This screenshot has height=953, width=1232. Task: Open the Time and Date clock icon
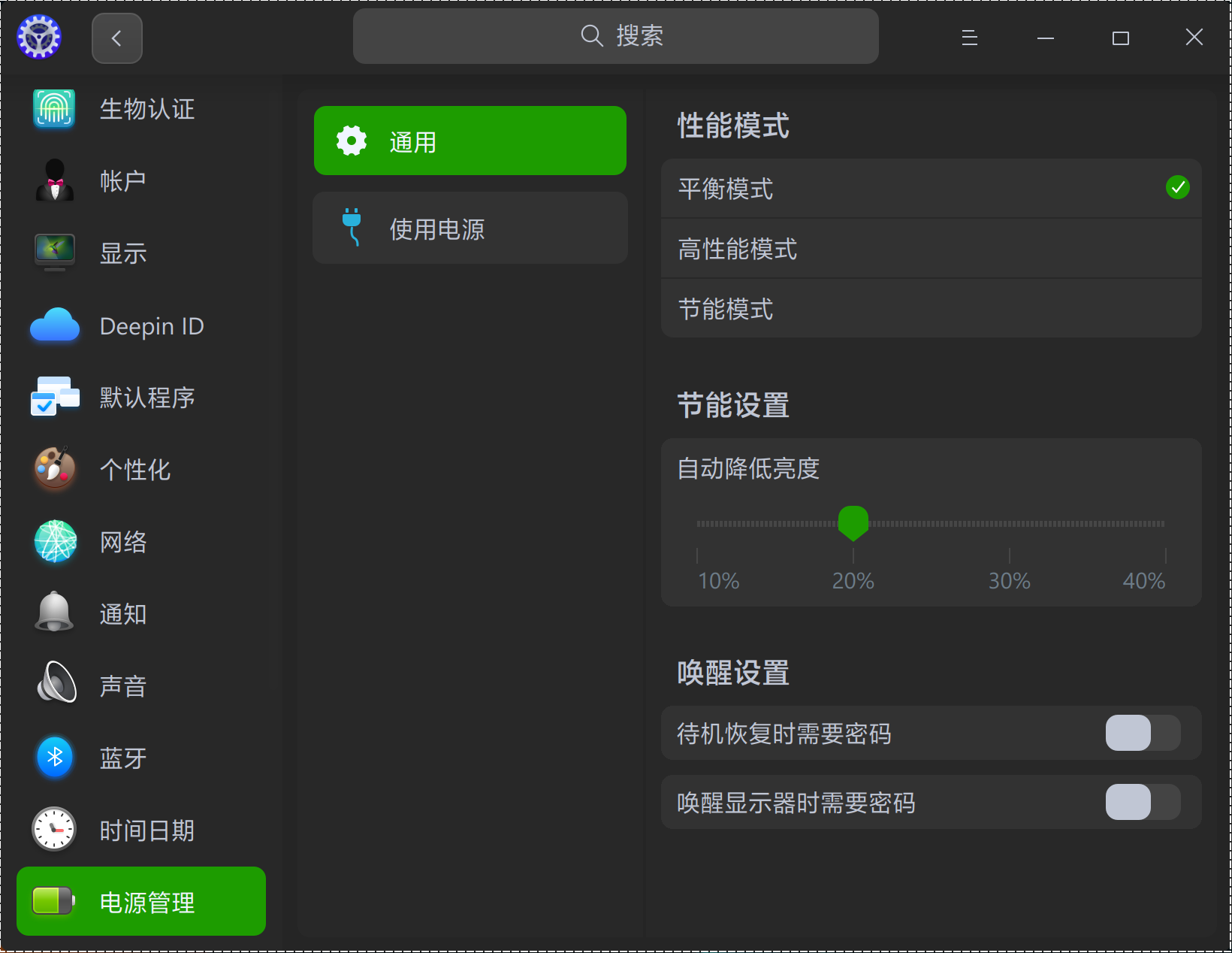[54, 830]
